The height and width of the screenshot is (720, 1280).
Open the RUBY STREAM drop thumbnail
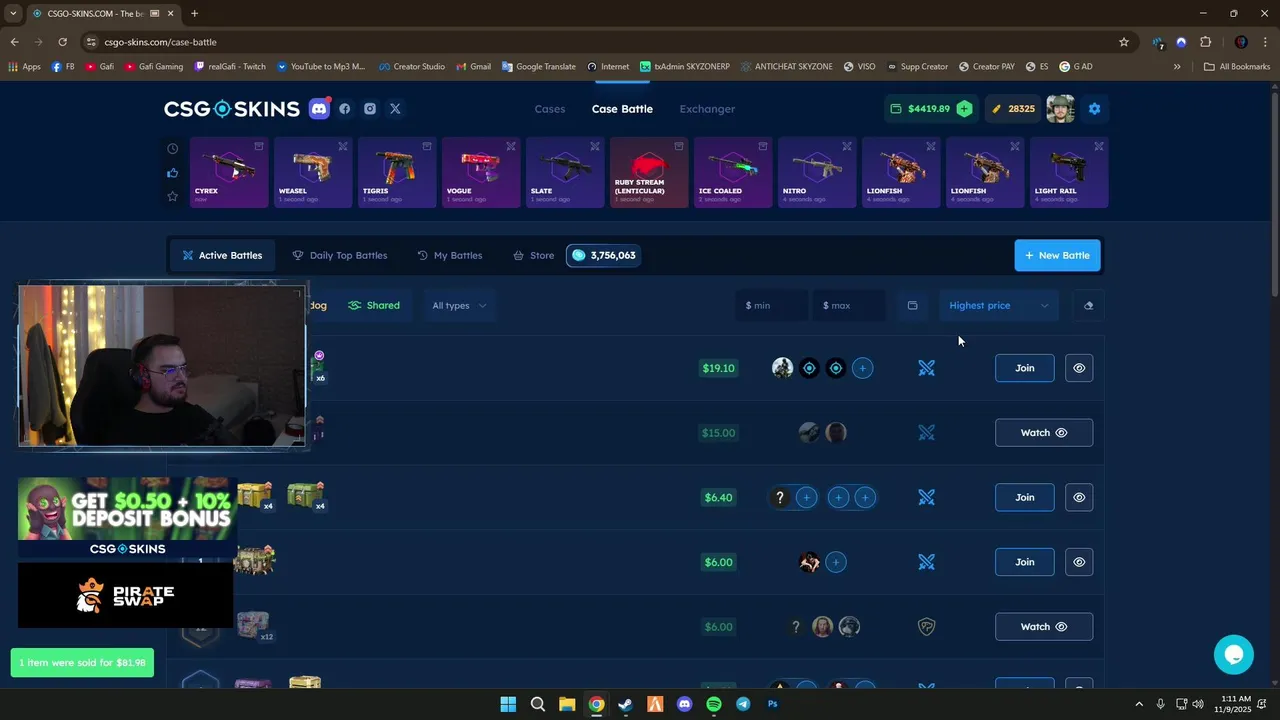(x=648, y=172)
